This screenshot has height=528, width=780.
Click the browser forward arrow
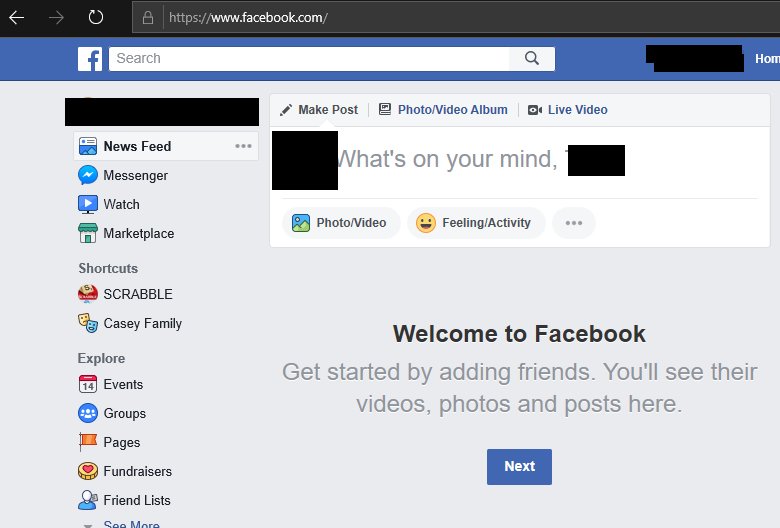[56, 18]
